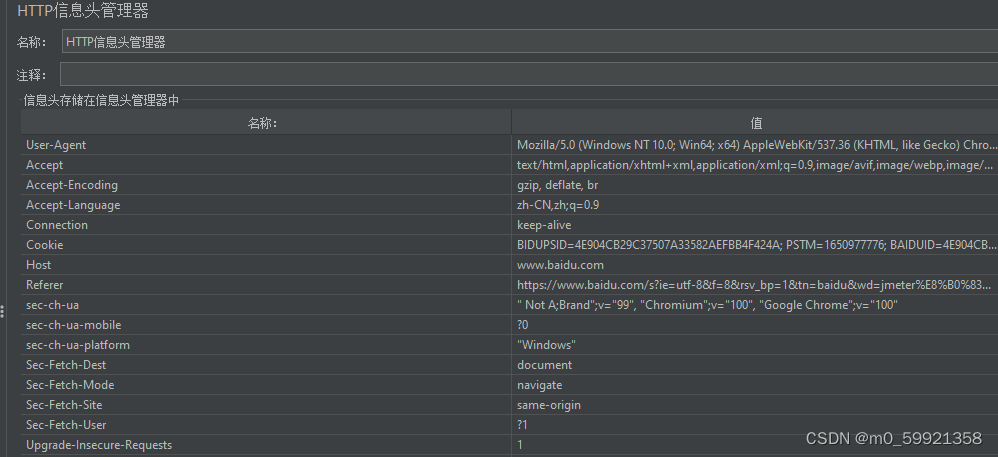The height and width of the screenshot is (457, 998).
Task: Click the "Windows" platform value cell
Action: (x=755, y=345)
